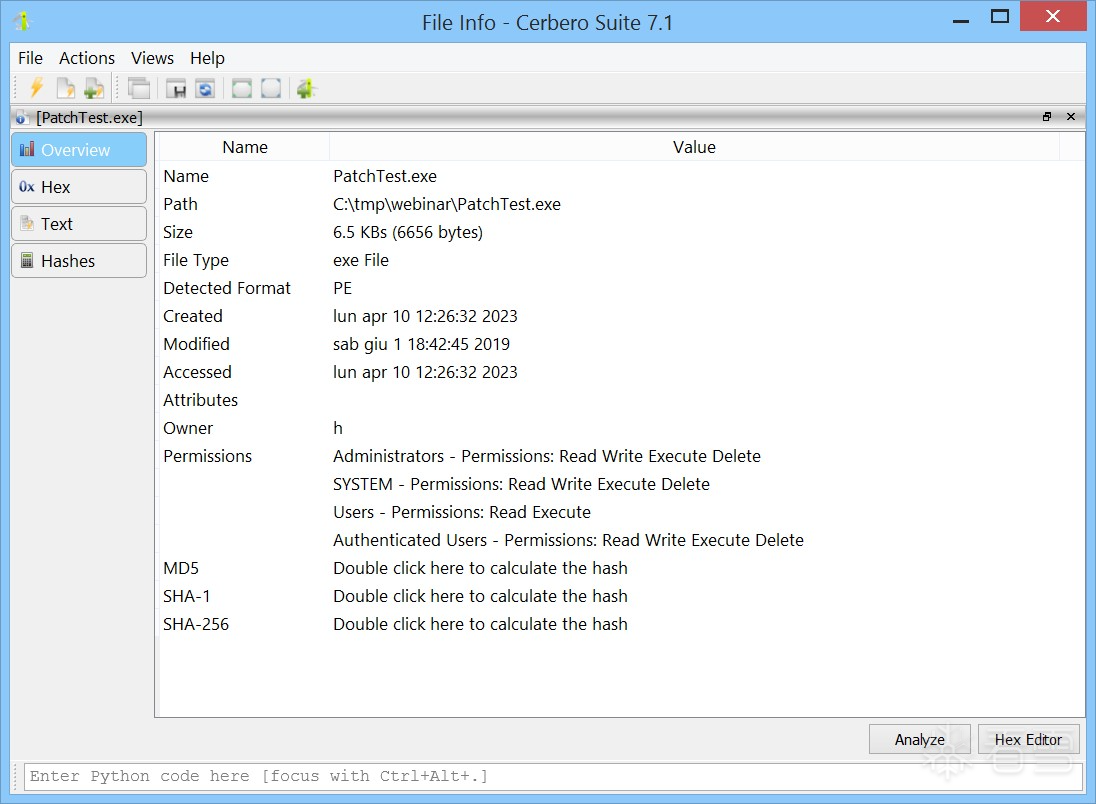This screenshot has width=1096, height=804.
Task: Click the Cerbero app icon in title bar
Action: click(22, 22)
